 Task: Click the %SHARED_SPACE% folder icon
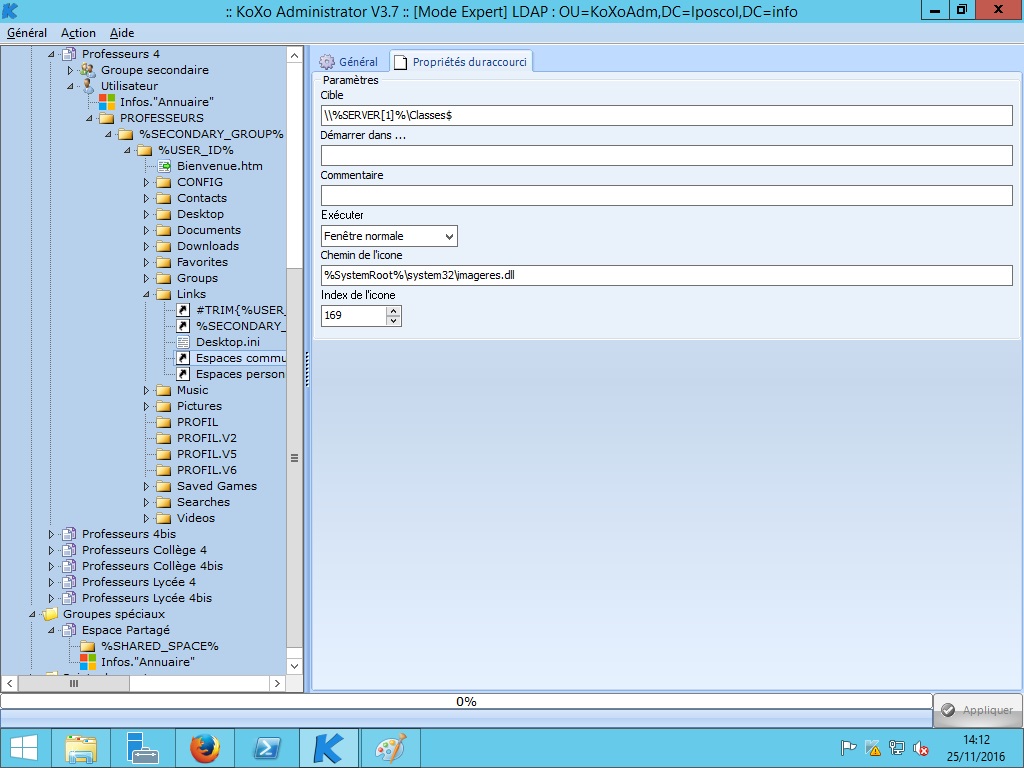(x=88, y=646)
